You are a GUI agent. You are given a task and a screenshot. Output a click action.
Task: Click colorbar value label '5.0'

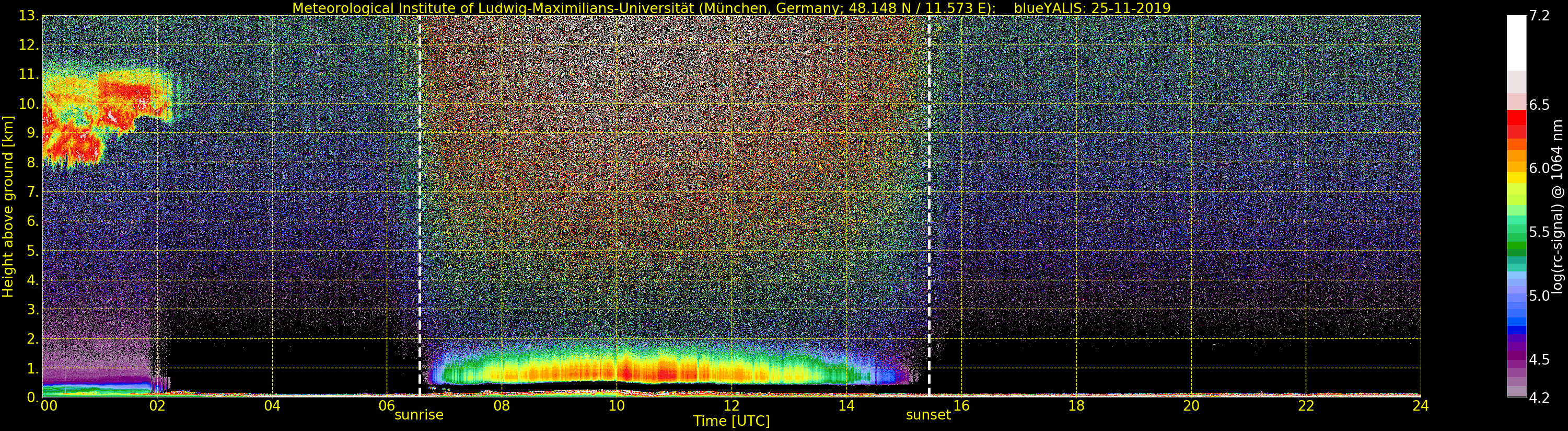1539,296
